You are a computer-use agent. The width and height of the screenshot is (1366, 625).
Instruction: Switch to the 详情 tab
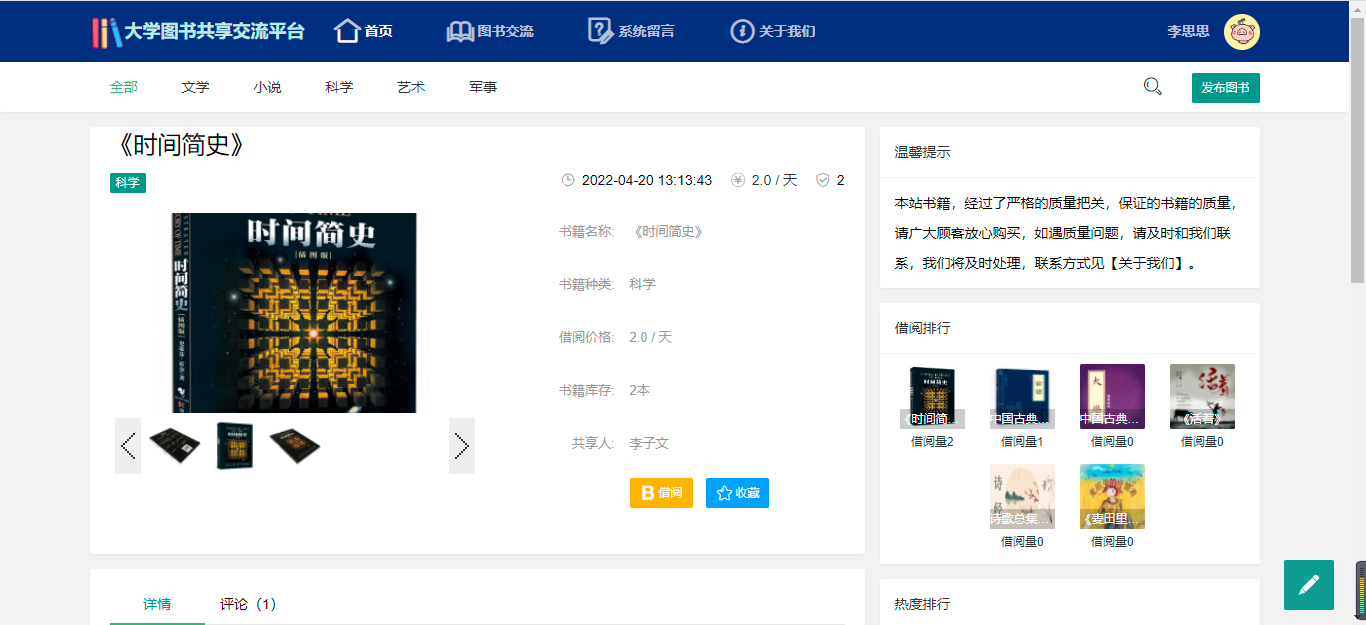(x=157, y=604)
